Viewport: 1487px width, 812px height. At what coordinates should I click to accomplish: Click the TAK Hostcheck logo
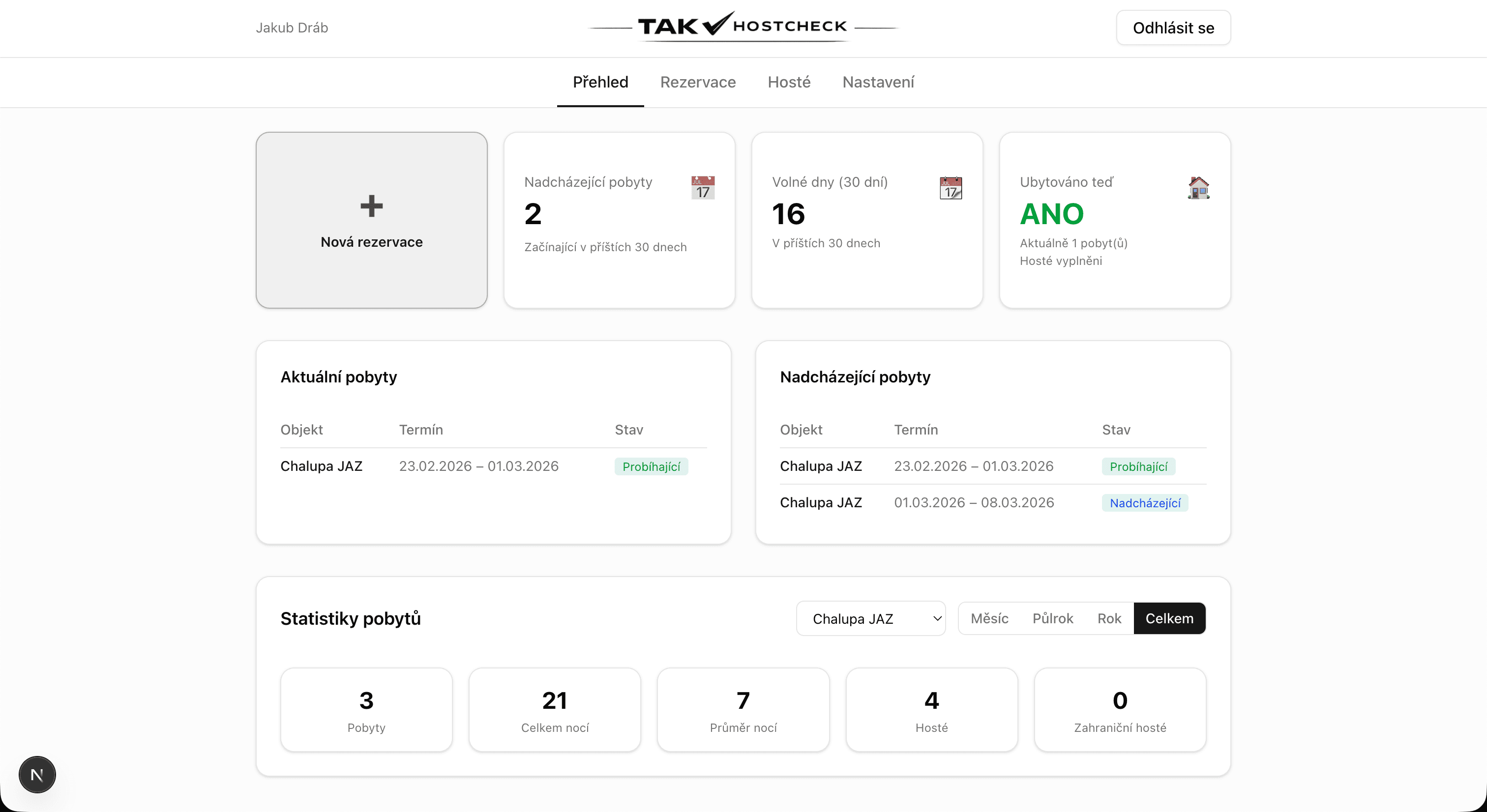[x=743, y=26]
